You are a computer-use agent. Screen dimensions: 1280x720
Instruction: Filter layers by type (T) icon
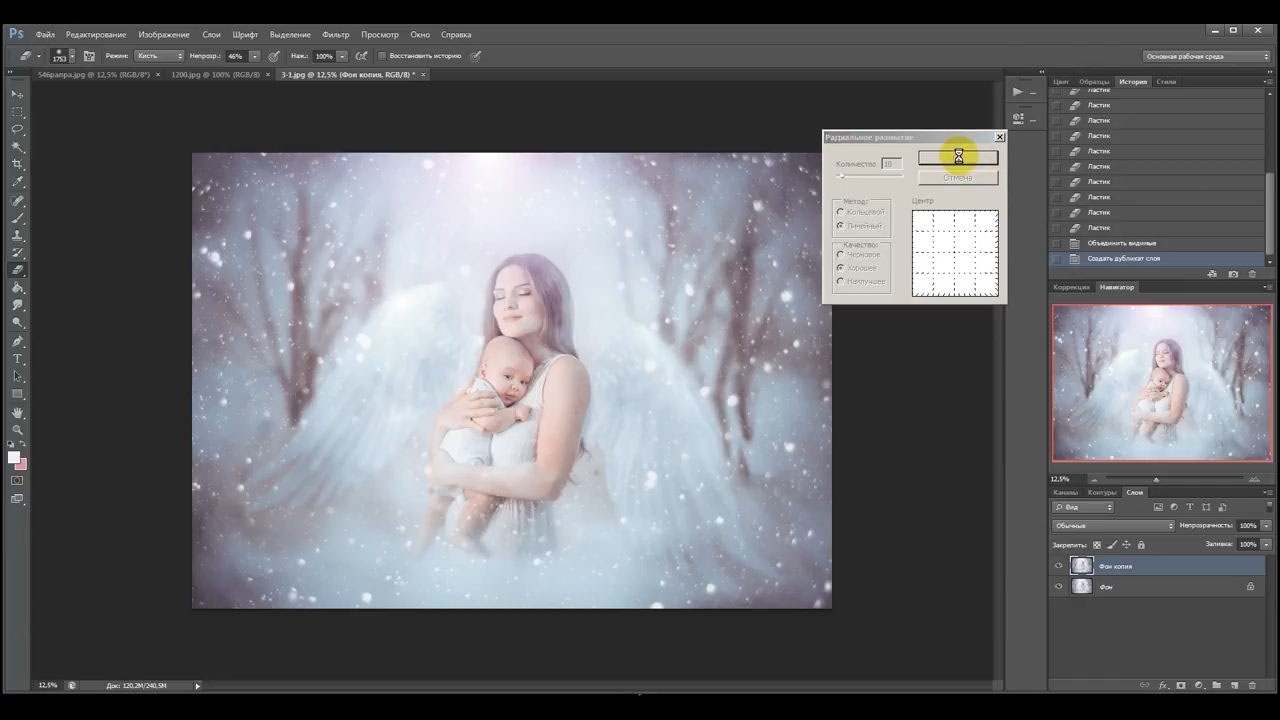coord(1190,508)
